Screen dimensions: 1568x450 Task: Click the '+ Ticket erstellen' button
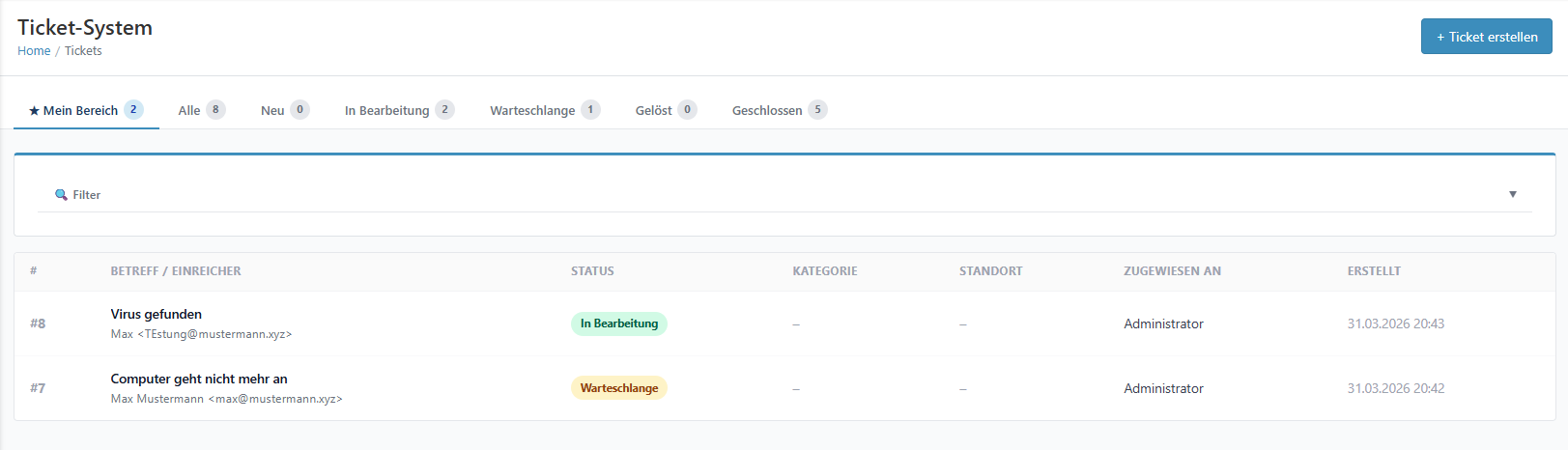[1486, 37]
